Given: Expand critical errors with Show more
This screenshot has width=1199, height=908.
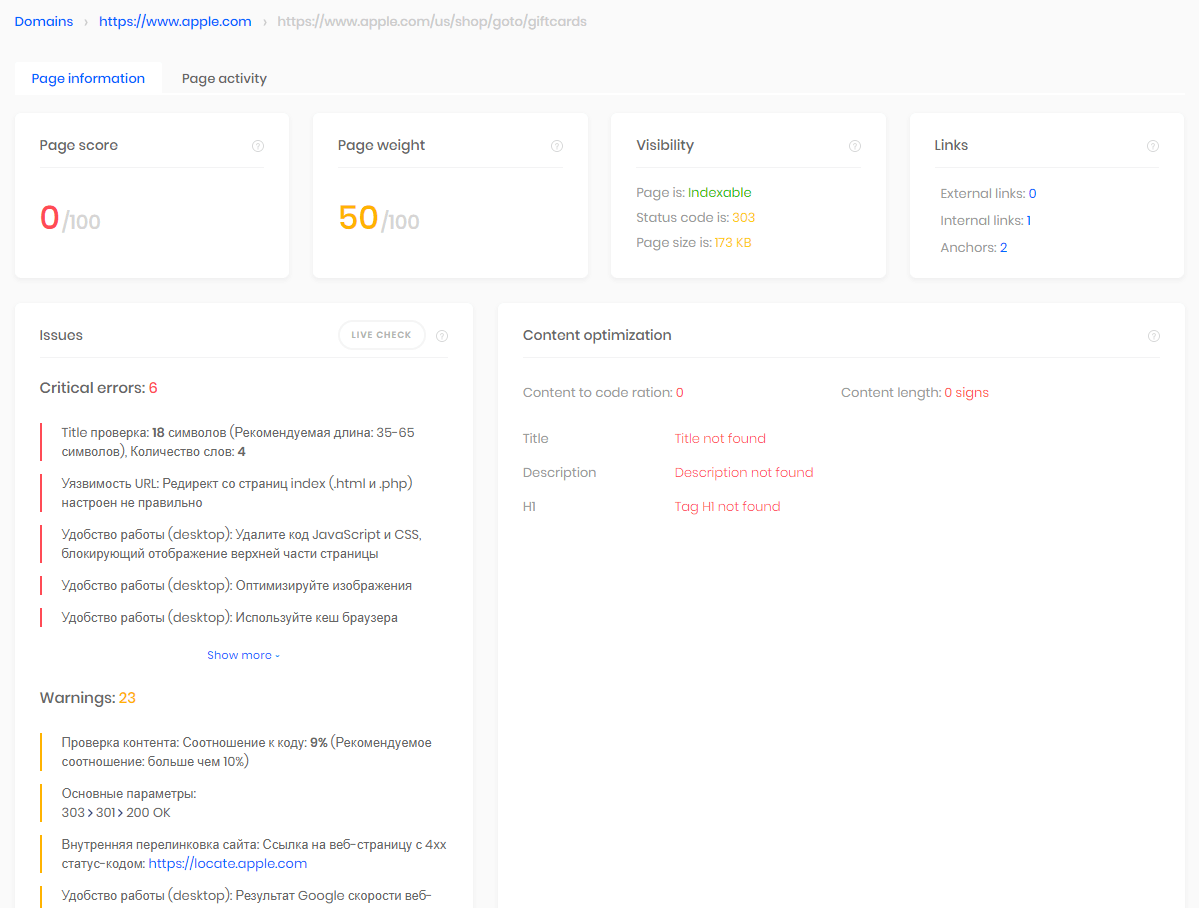Looking at the screenshot, I should (x=243, y=655).
